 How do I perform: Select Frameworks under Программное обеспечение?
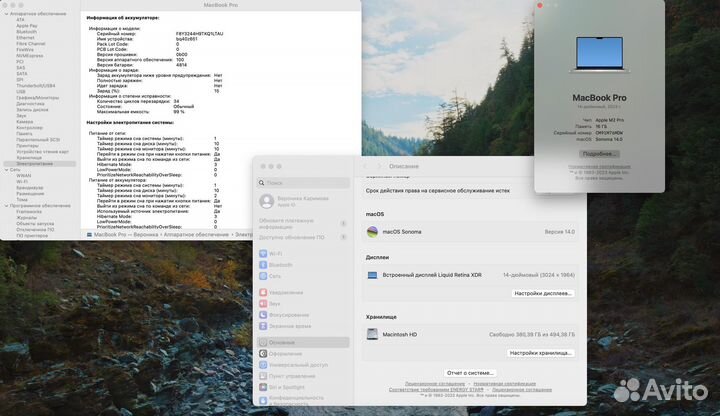click(29, 212)
